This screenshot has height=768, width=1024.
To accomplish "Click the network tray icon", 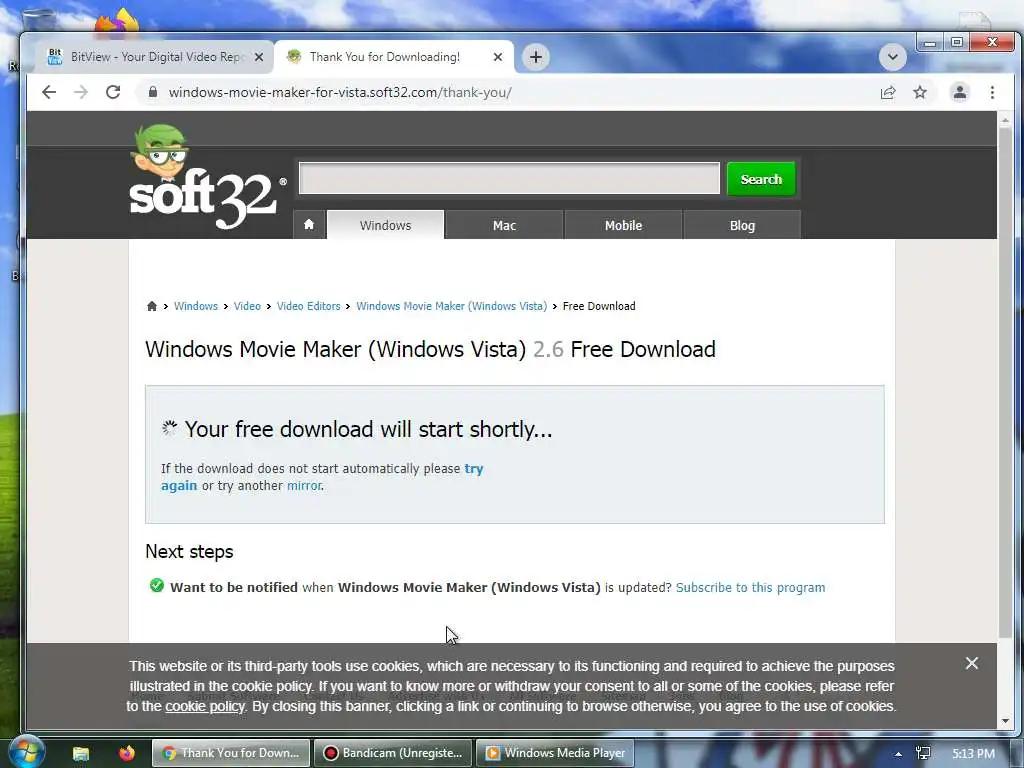I will click(923, 753).
